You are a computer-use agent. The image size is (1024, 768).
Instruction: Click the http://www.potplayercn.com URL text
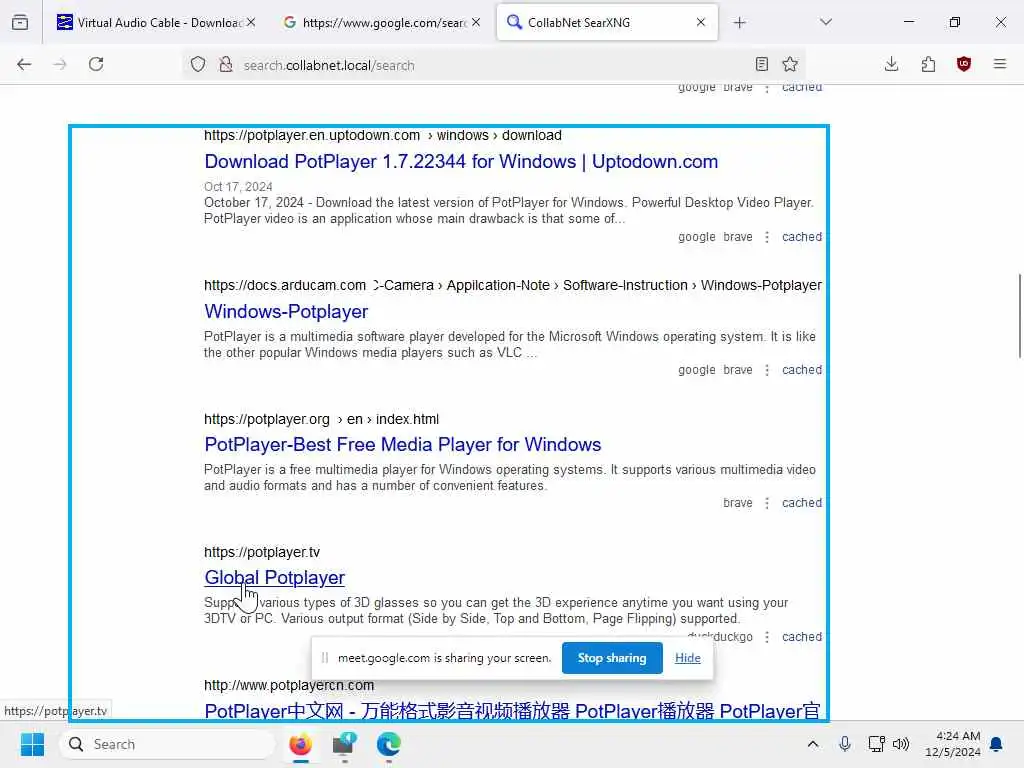289,686
